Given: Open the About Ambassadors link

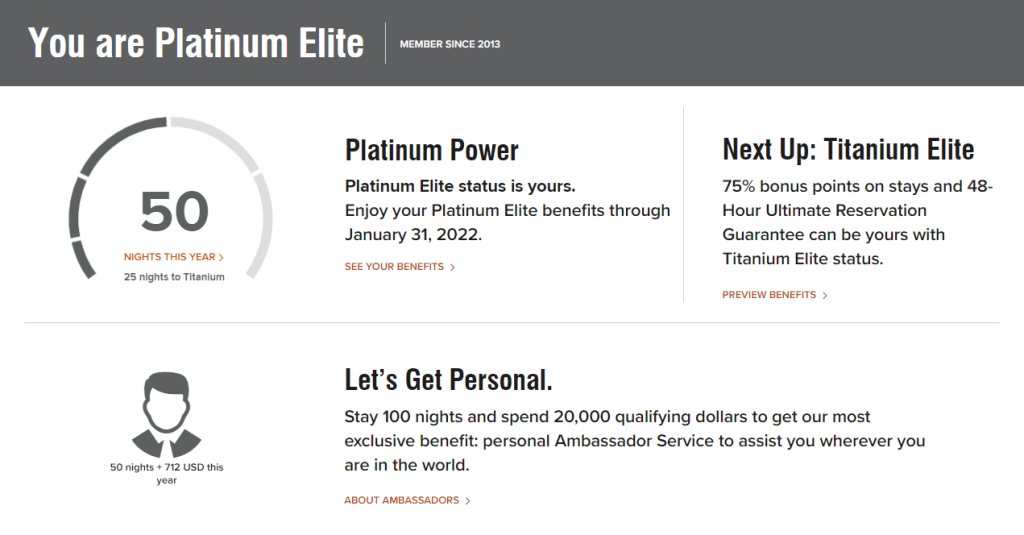Looking at the screenshot, I should coord(402,500).
